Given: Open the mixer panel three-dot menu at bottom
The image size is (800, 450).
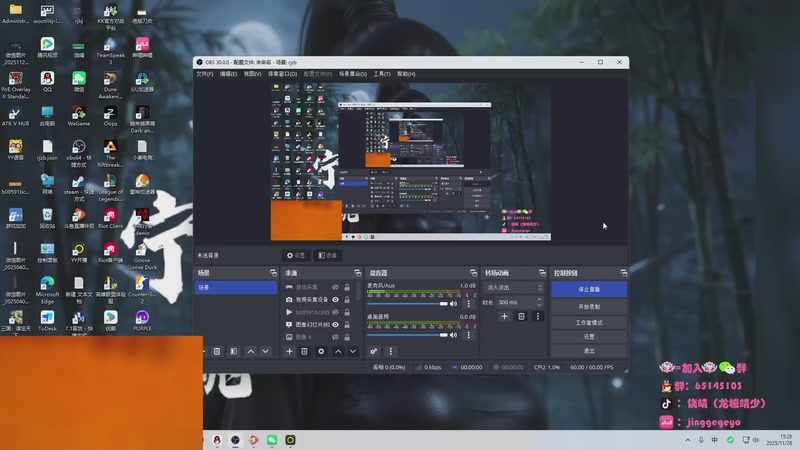Looking at the screenshot, I should coord(391,351).
